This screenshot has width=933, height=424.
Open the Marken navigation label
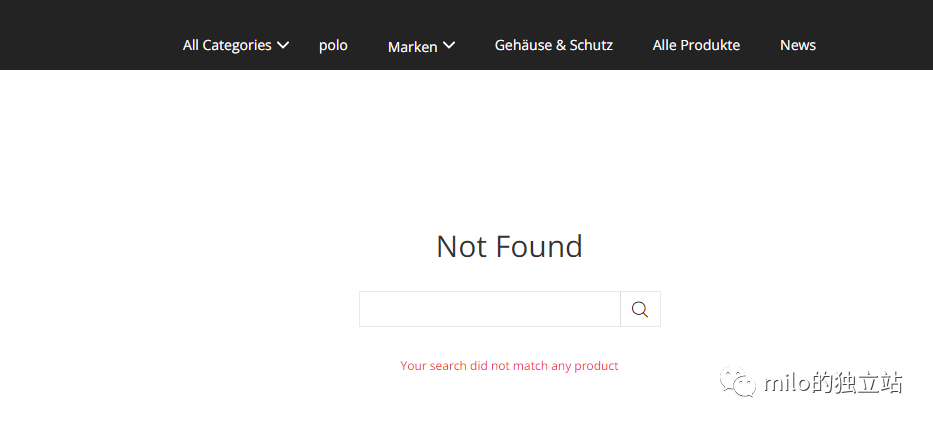pyautogui.click(x=412, y=46)
